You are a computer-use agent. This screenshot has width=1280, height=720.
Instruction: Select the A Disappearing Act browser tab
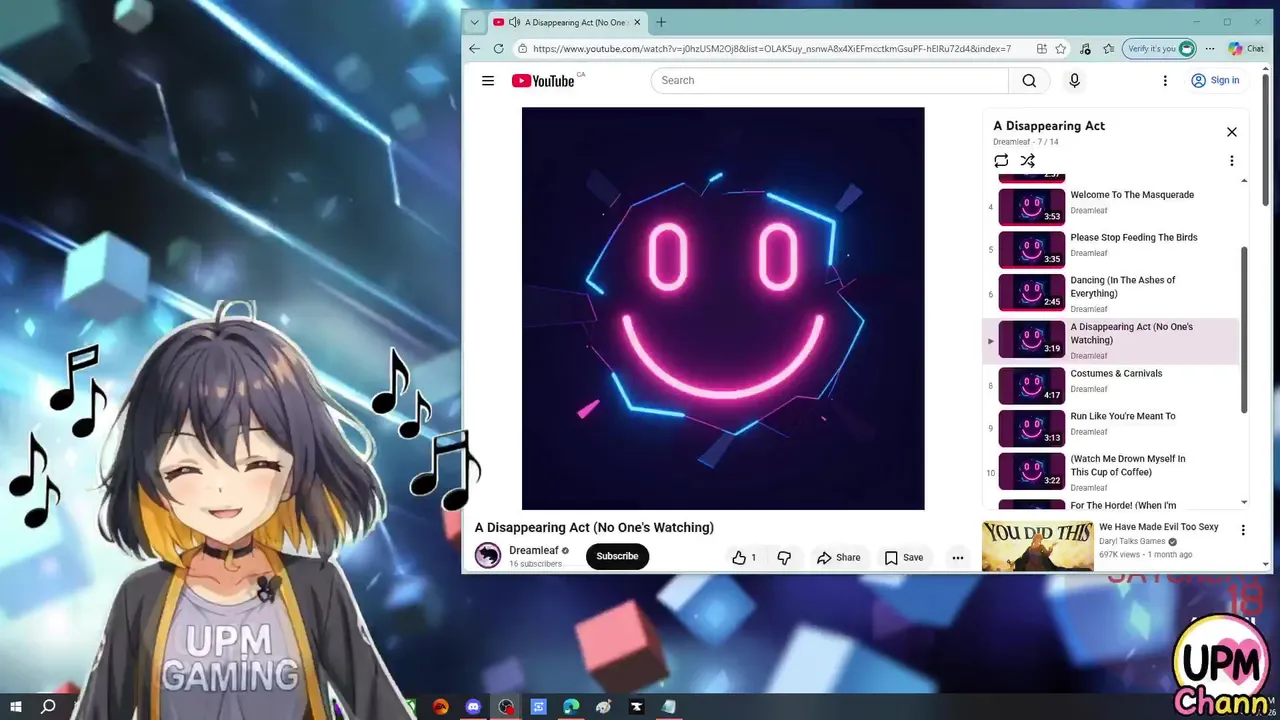pyautogui.click(x=566, y=22)
